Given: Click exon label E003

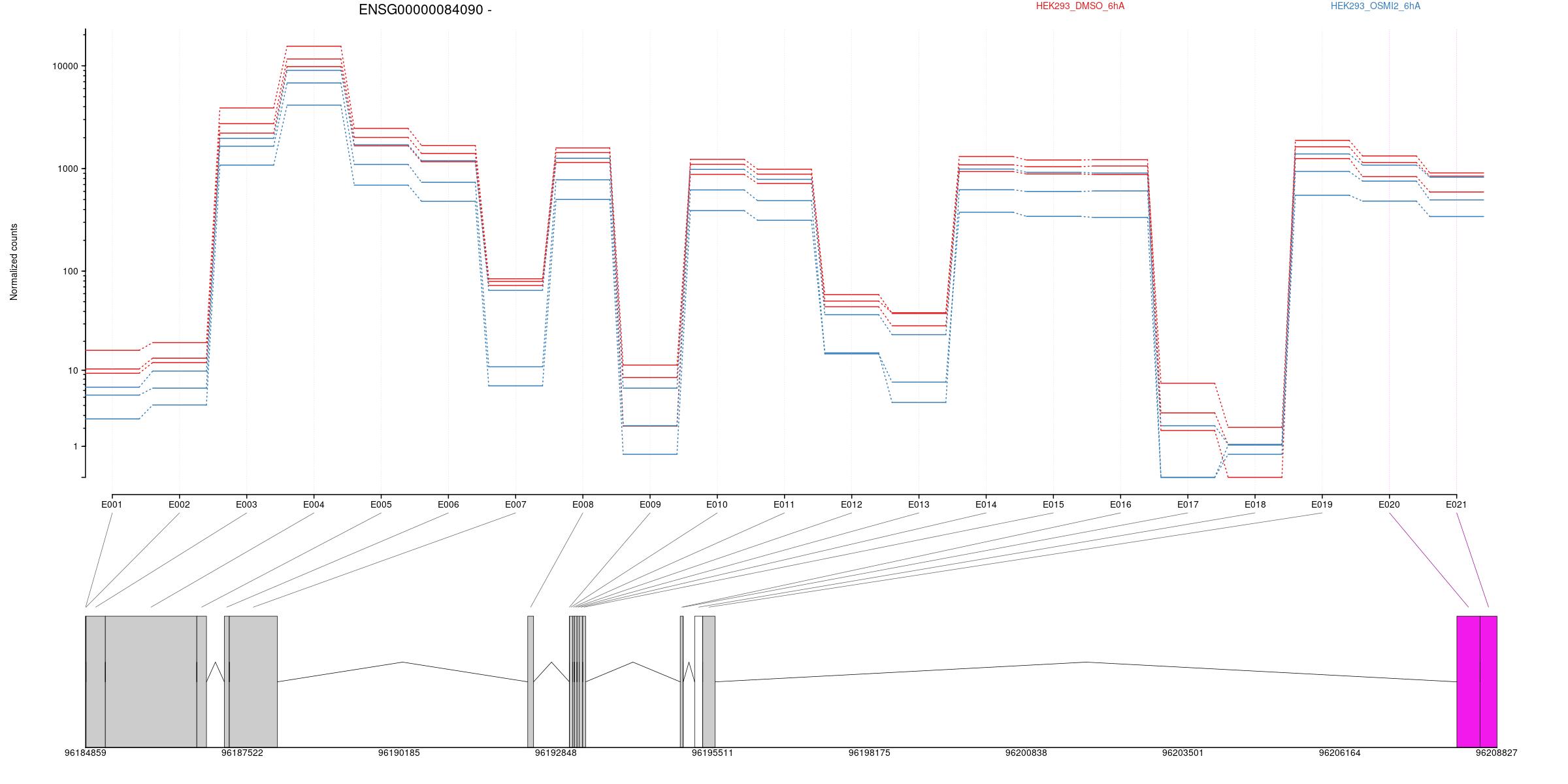Looking at the screenshot, I should tap(246, 504).
